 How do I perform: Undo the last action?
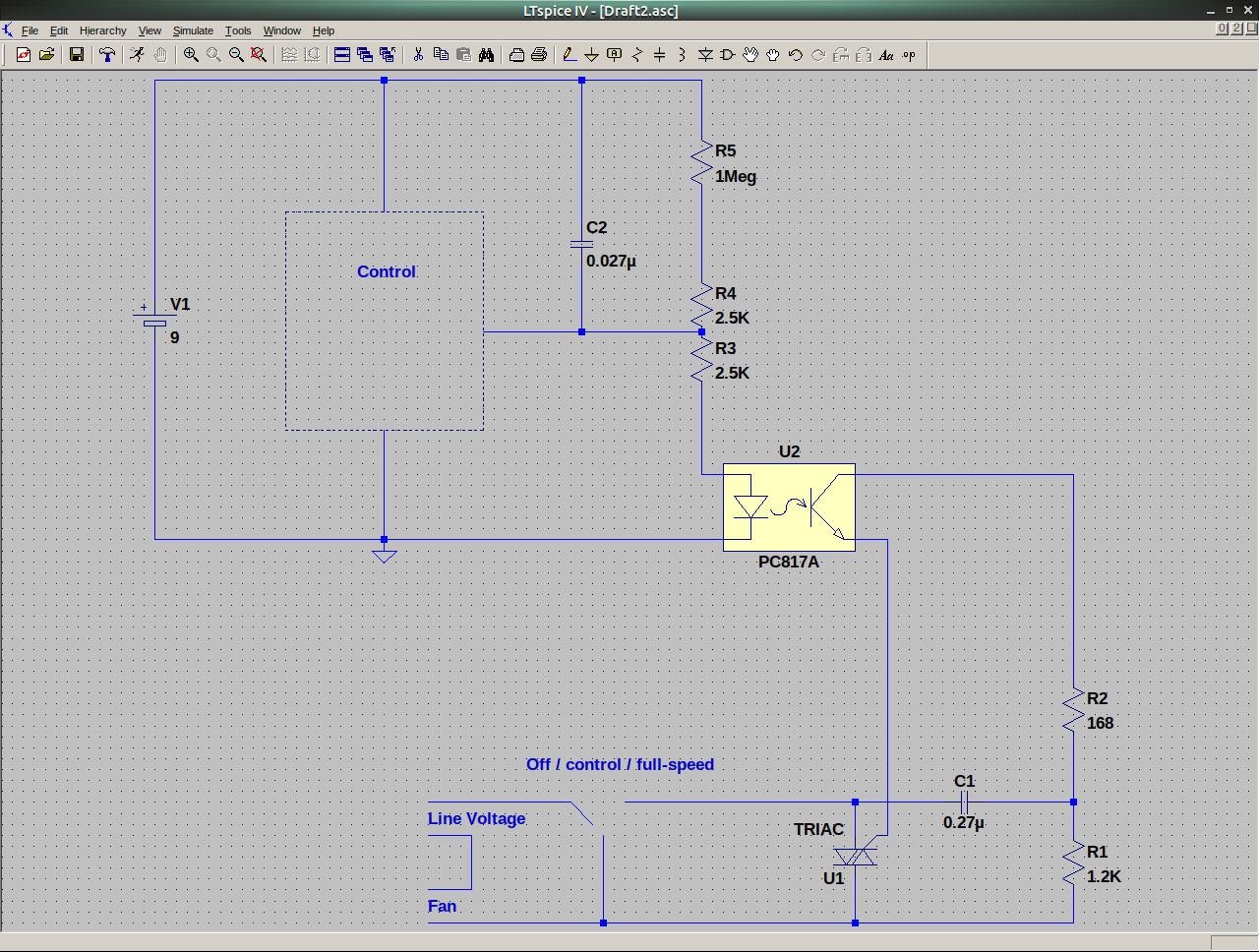796,55
